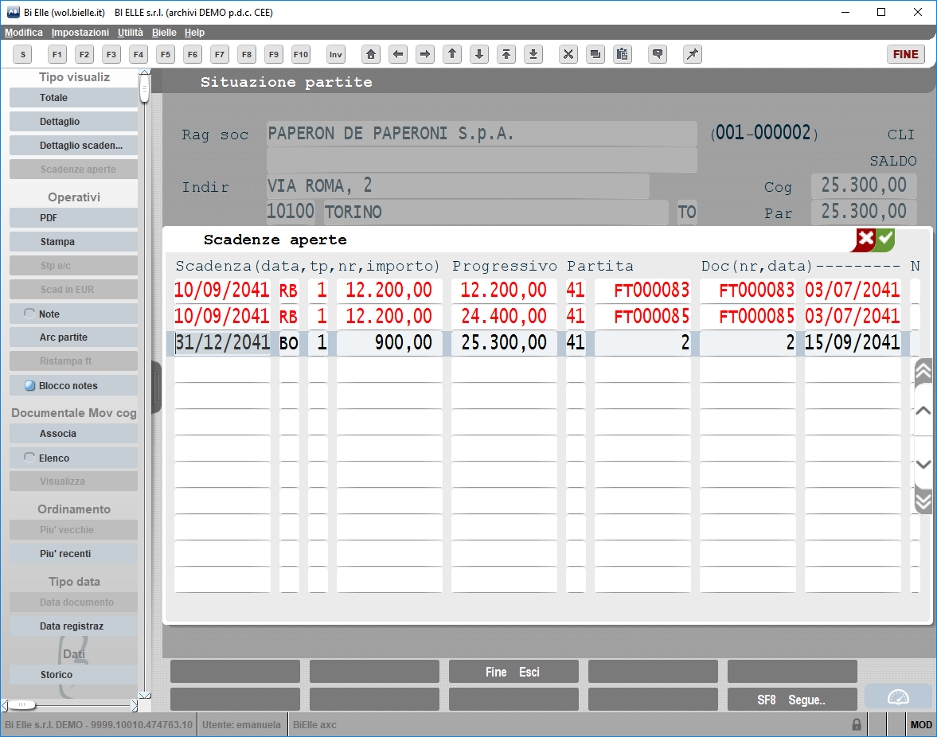
Task: Confirm Scadenze aperte with green check icon
Action: tap(885, 239)
